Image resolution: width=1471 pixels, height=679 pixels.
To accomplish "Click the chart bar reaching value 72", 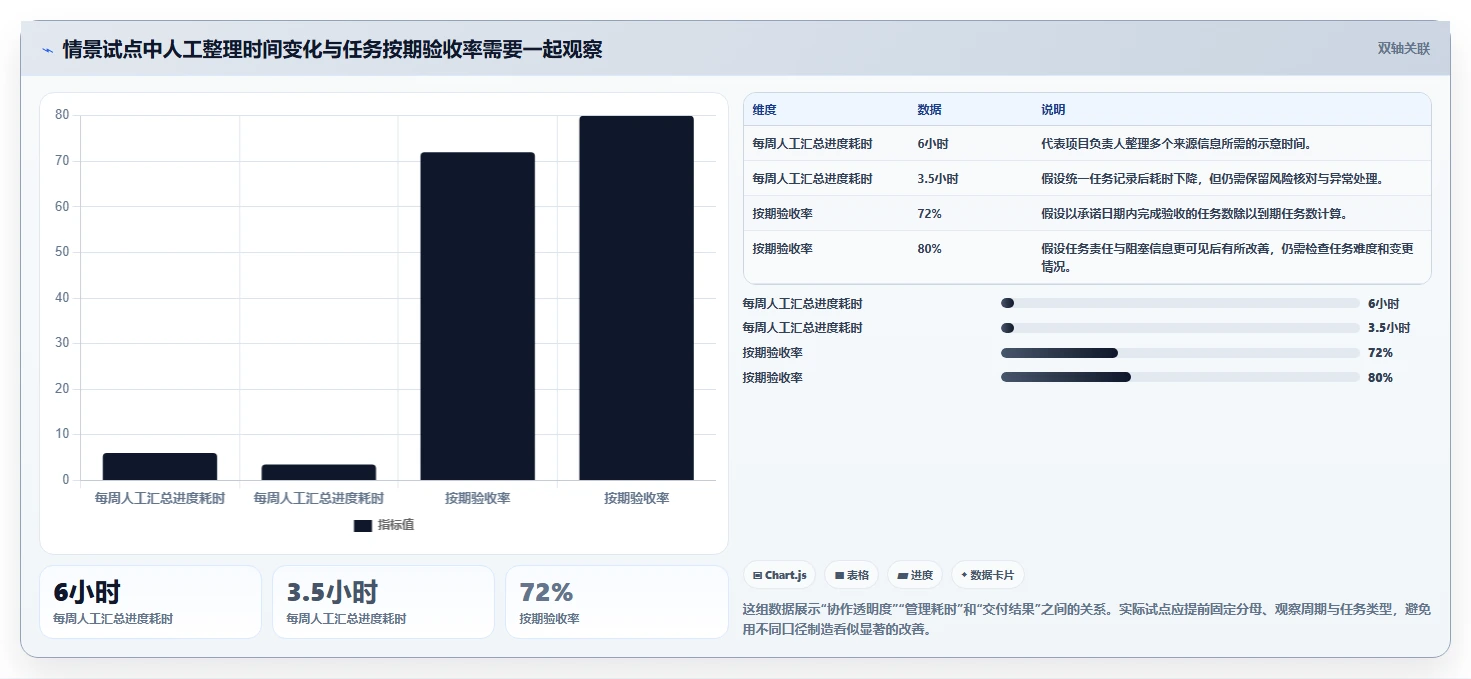I will 477,316.
